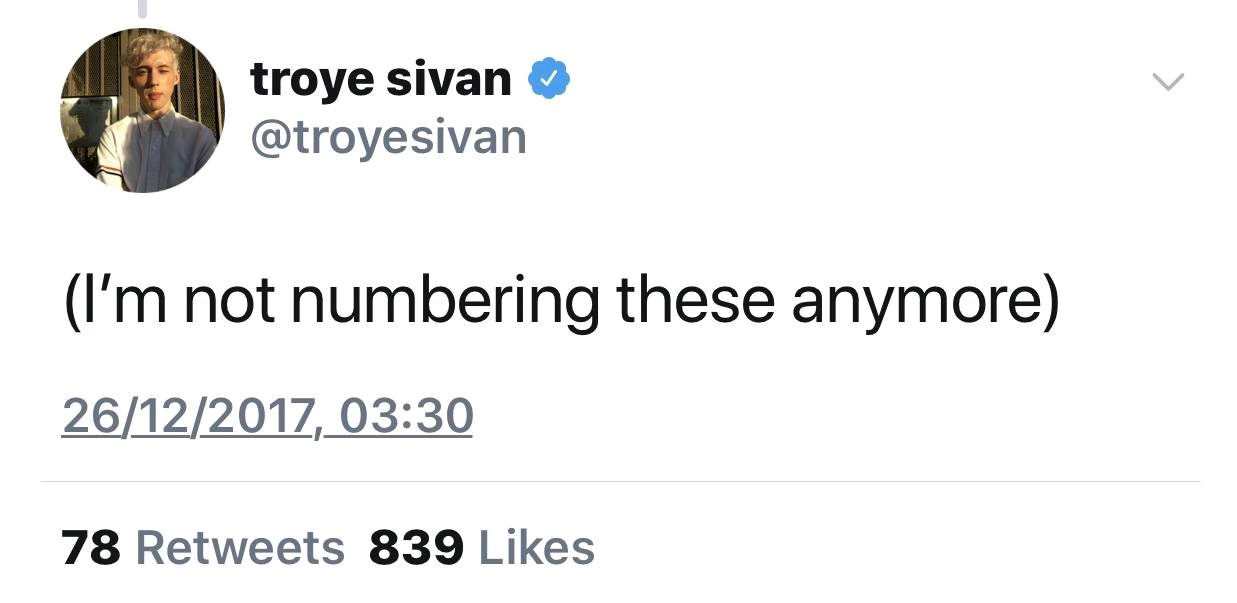Select the word Retweets

tap(240, 548)
